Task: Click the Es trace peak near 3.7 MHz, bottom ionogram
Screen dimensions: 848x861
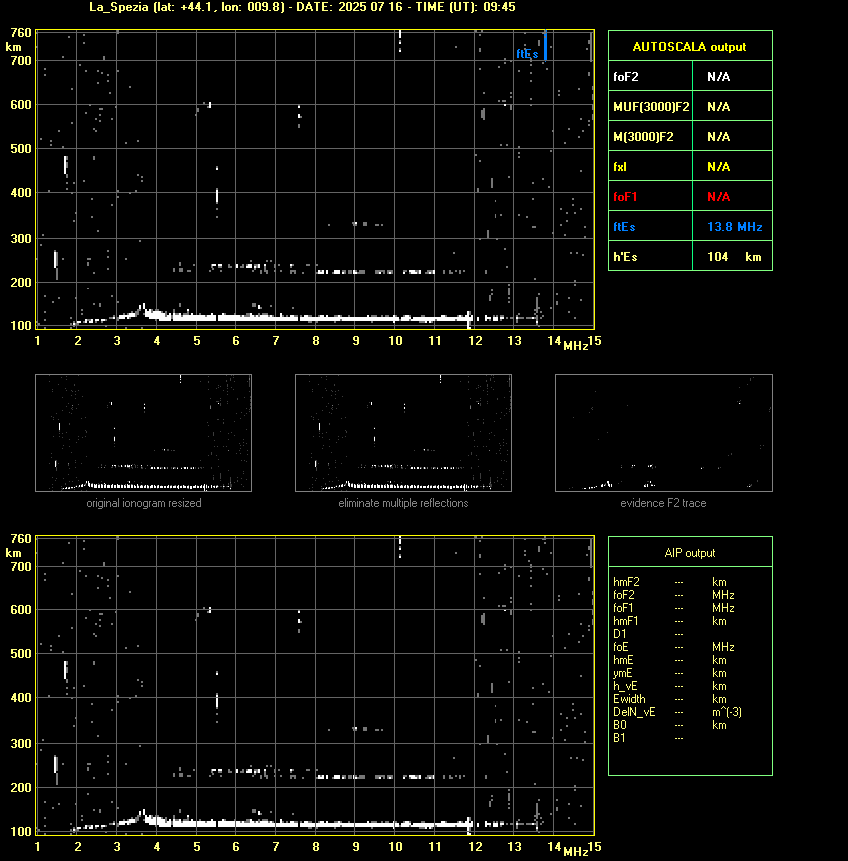Action: tap(143, 813)
